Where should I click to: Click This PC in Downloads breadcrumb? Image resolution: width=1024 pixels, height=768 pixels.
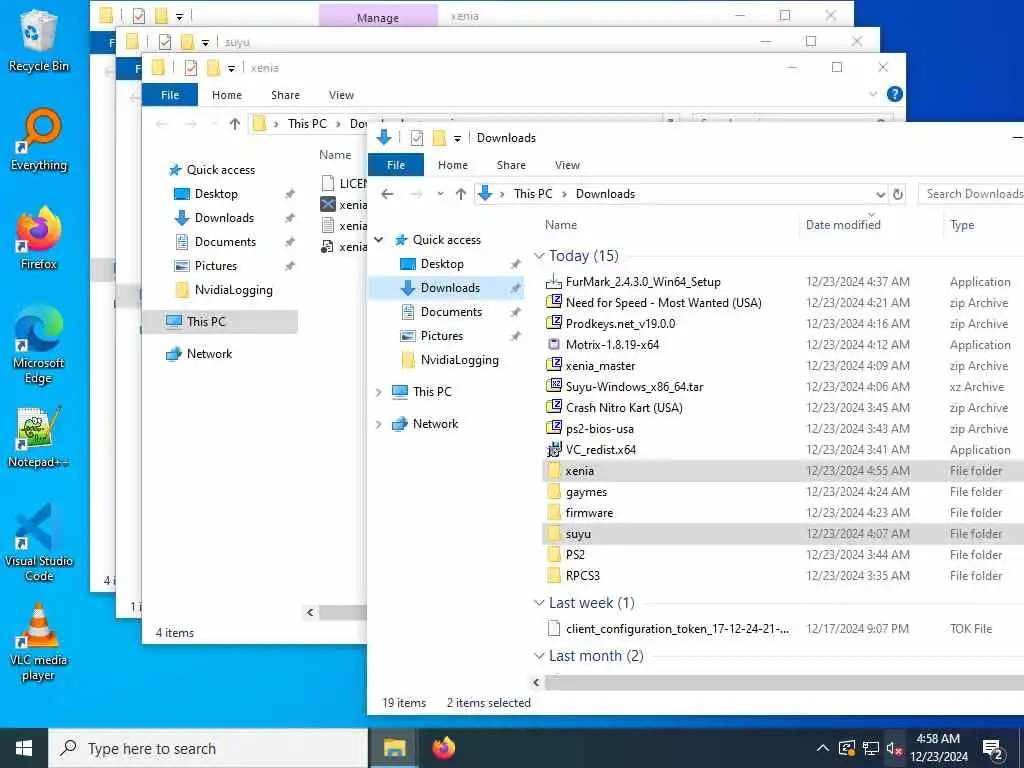point(532,194)
